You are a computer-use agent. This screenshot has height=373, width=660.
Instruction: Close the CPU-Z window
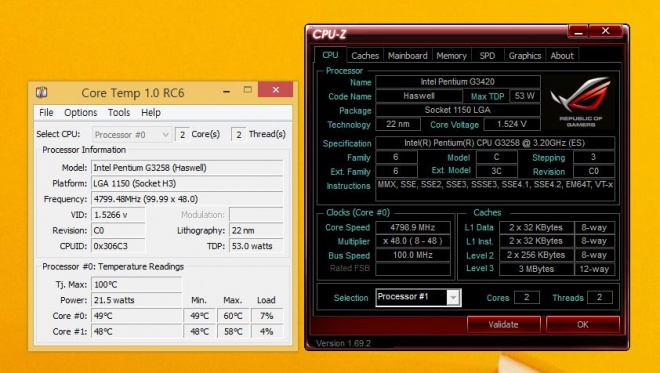(x=605, y=31)
